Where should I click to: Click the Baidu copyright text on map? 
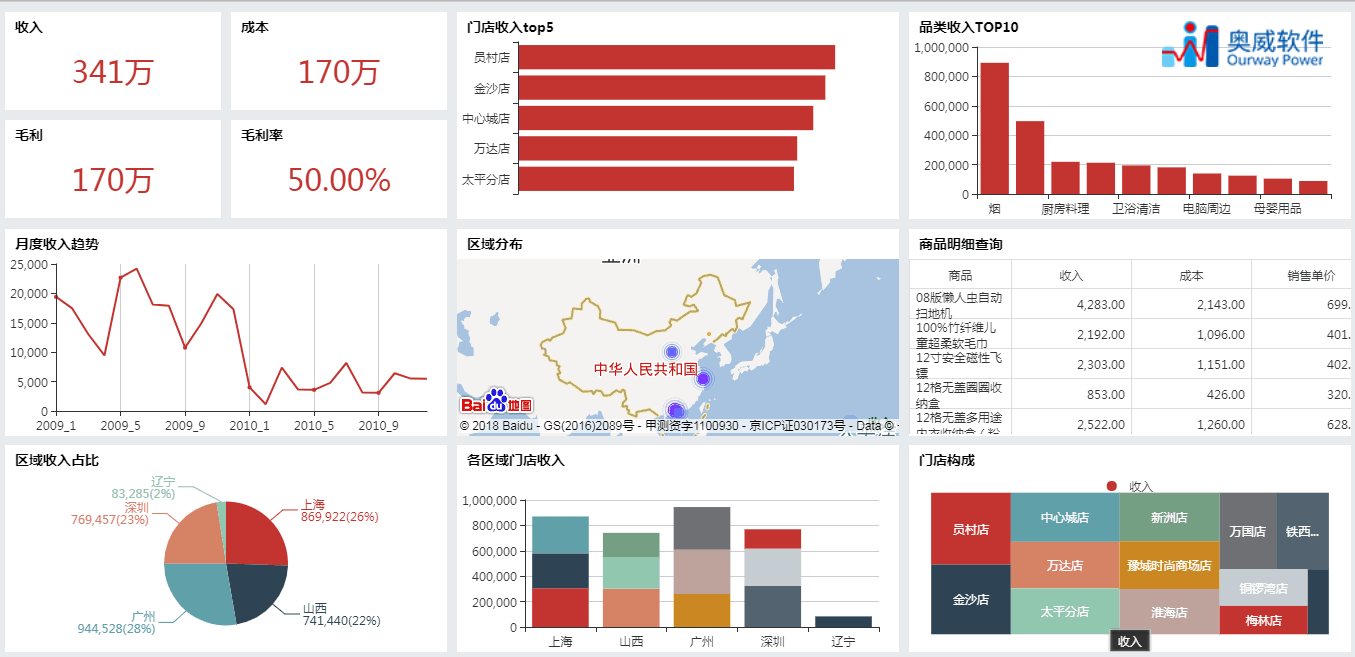coord(679,425)
